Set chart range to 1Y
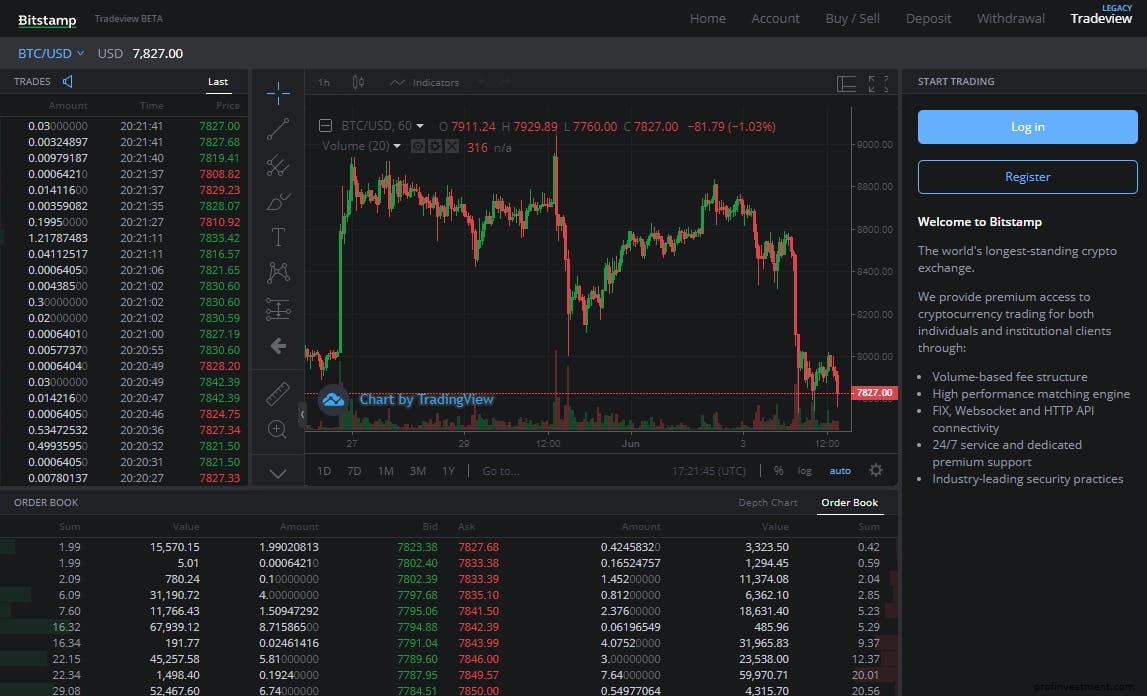1147x696 pixels. tap(448, 470)
